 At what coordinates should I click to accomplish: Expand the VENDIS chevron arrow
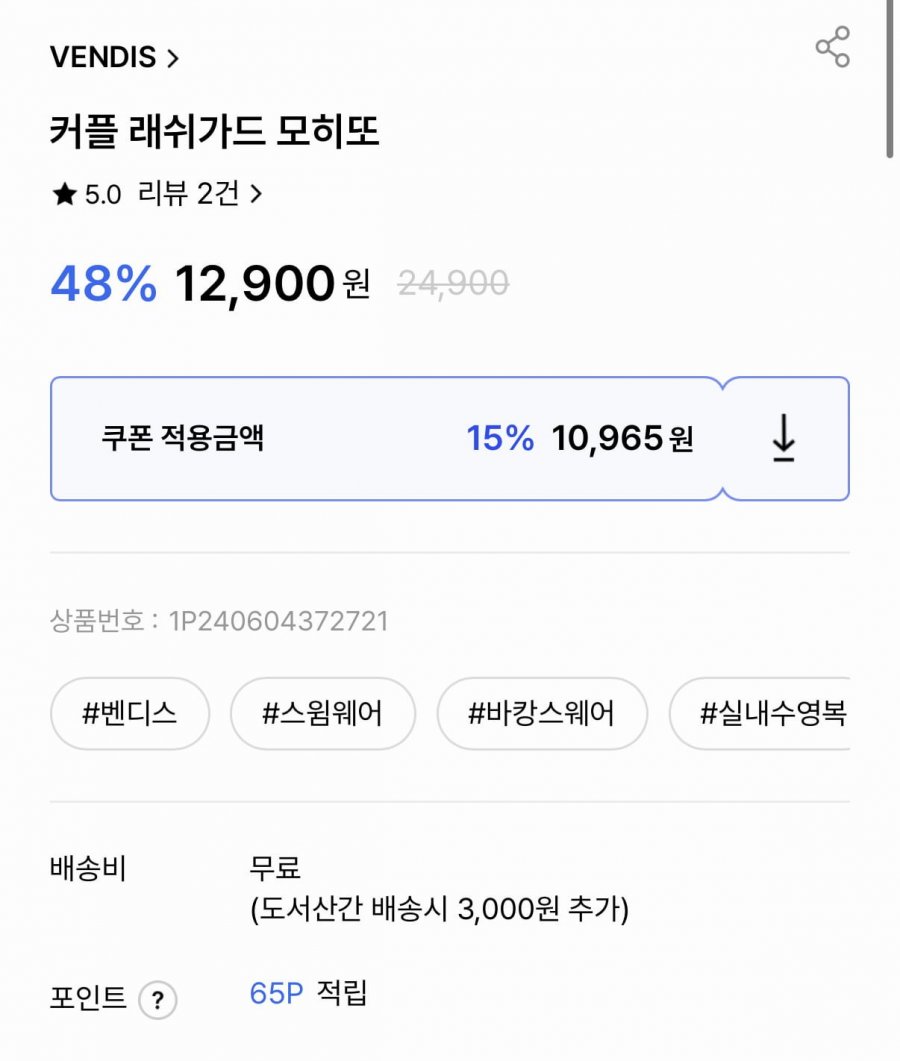click(173, 58)
